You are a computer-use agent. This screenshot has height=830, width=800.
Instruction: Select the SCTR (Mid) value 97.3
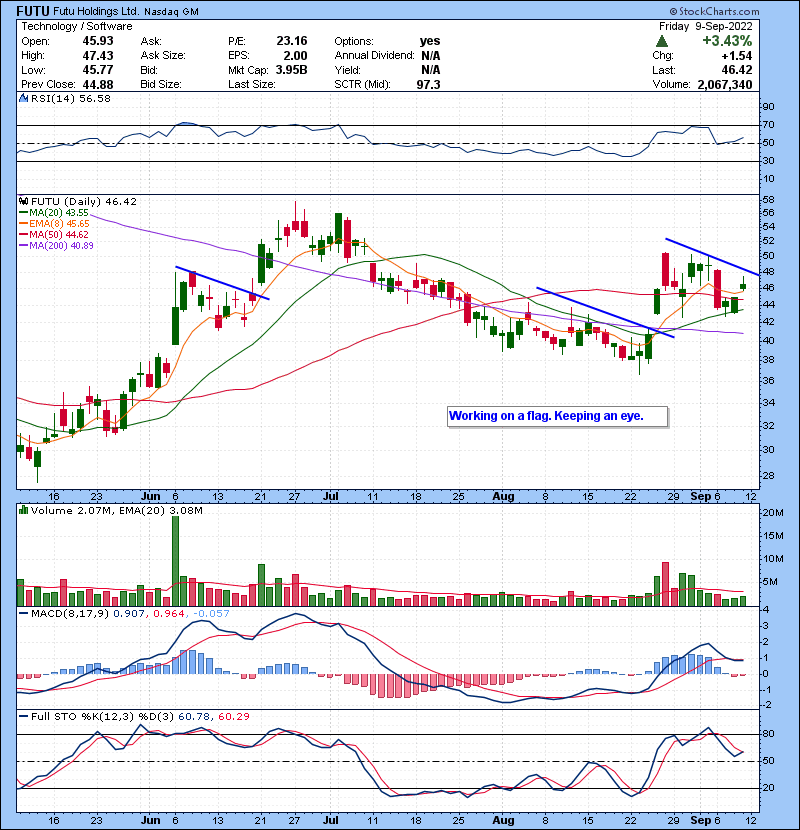click(428, 85)
